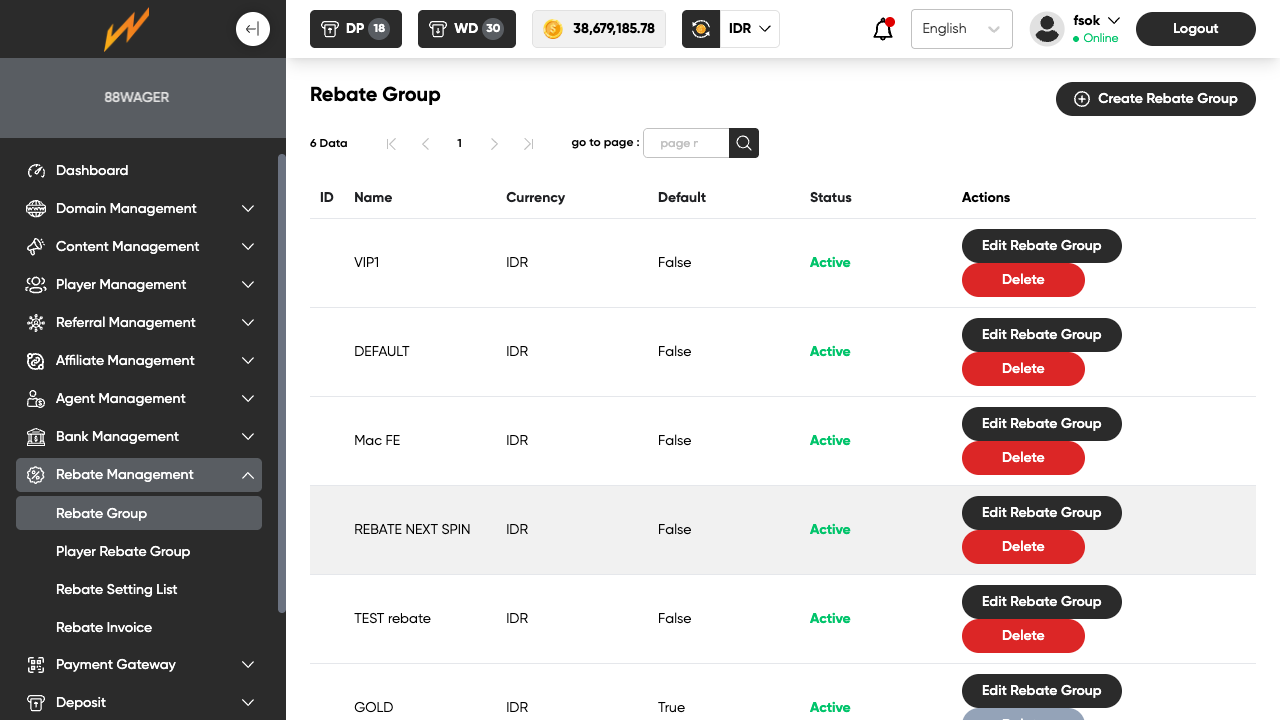This screenshot has height=720, width=1280.
Task: Click the True default value for GOLD
Action: tap(672, 708)
